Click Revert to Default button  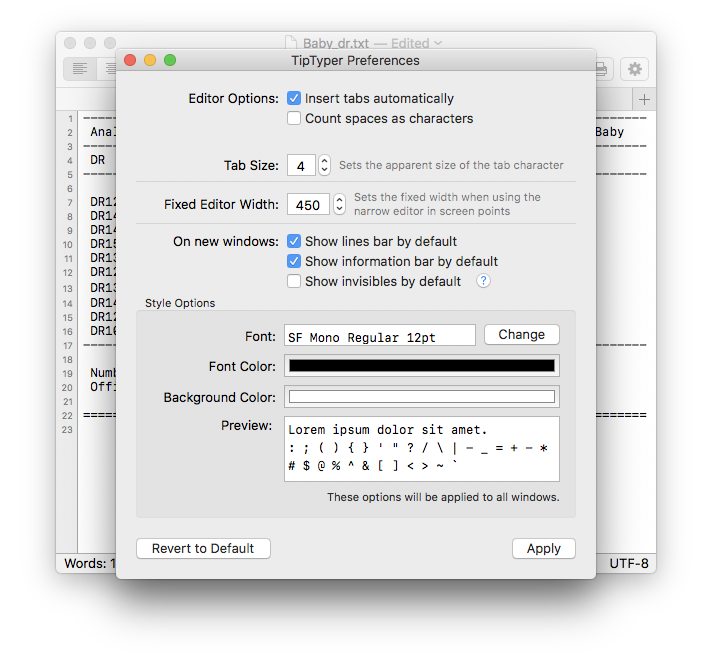(x=203, y=549)
